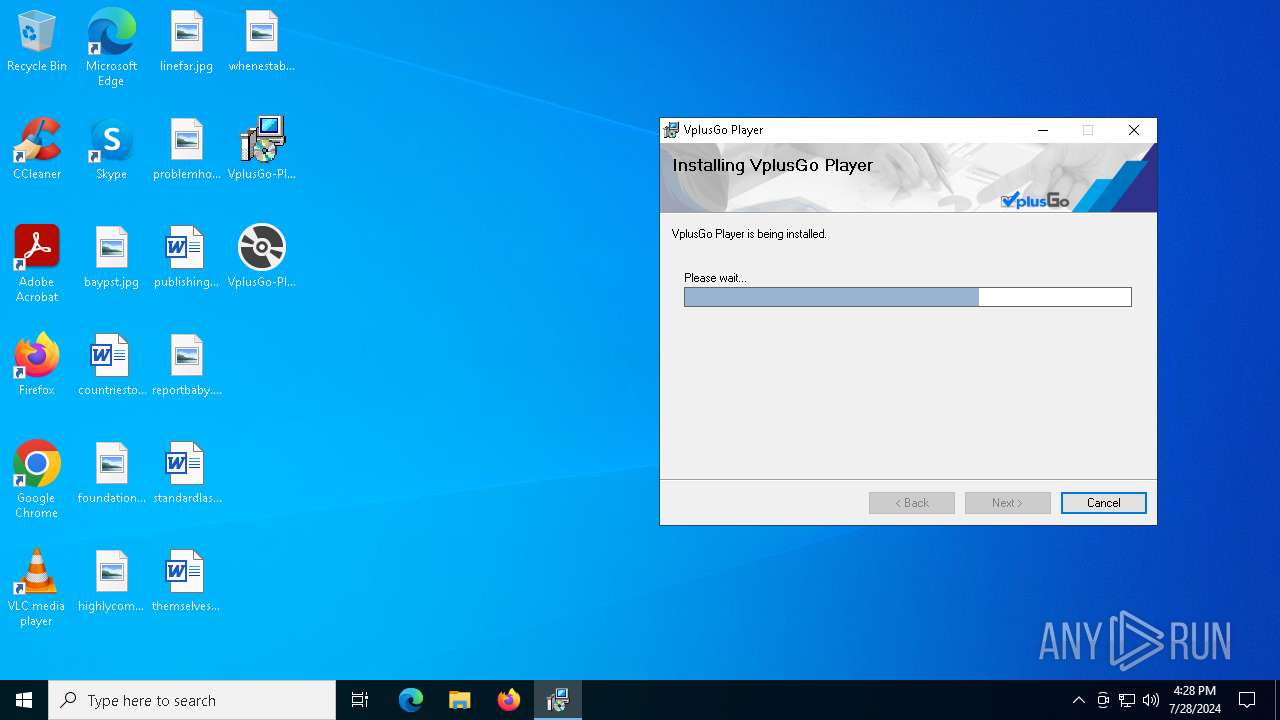Open Task View from the taskbar
Viewport: 1280px width, 720px height.
pyautogui.click(x=360, y=700)
